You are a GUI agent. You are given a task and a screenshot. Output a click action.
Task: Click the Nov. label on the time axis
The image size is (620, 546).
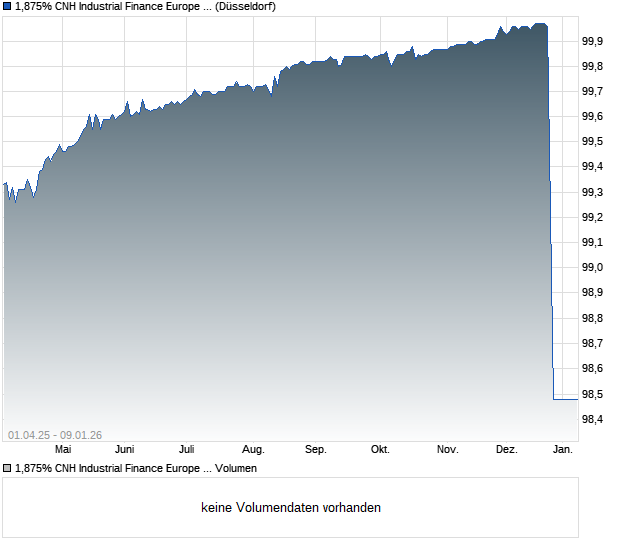click(x=446, y=450)
